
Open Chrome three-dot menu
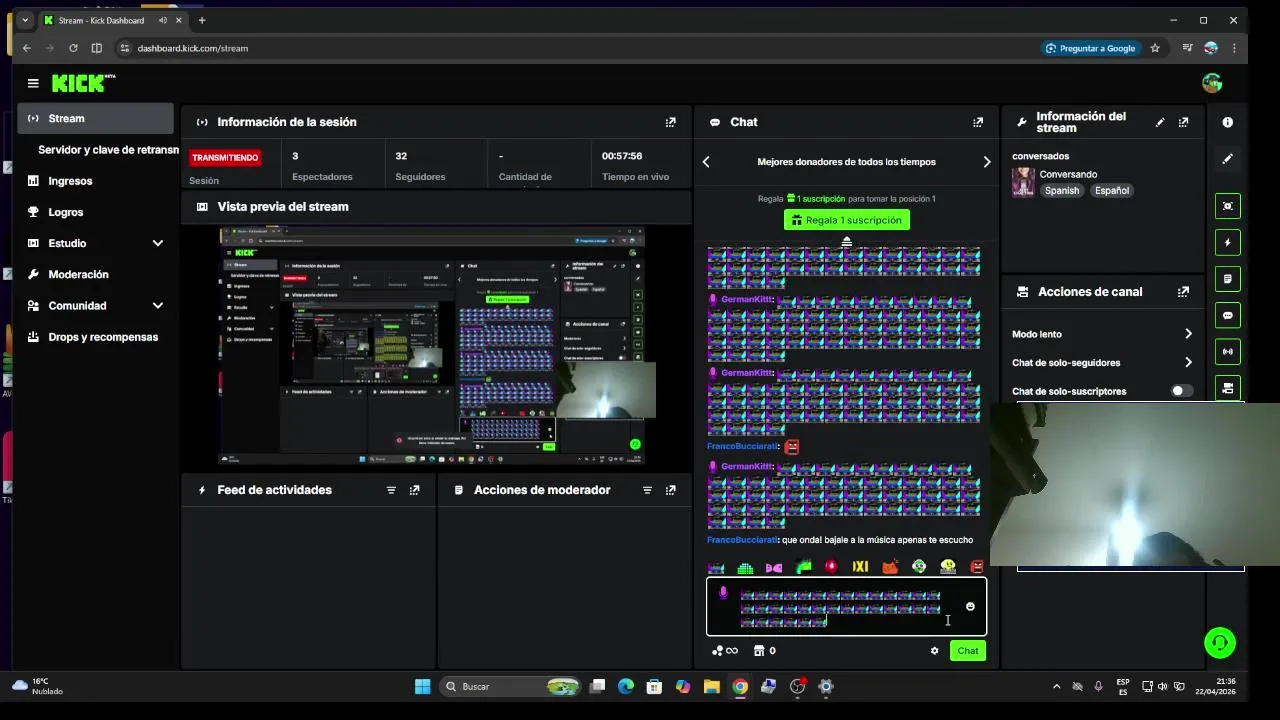[1235, 48]
